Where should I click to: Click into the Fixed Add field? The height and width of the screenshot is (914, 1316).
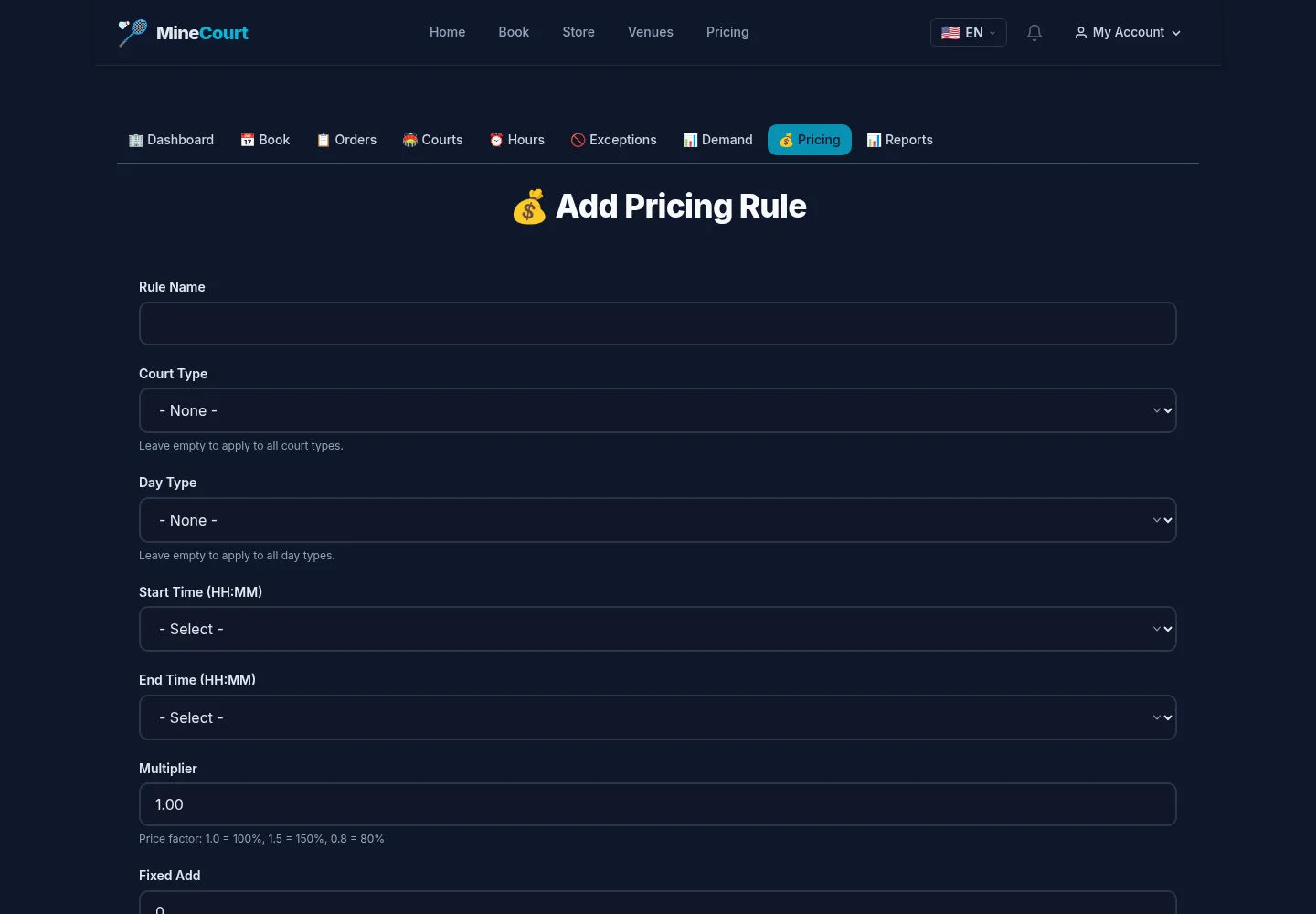(x=657, y=903)
